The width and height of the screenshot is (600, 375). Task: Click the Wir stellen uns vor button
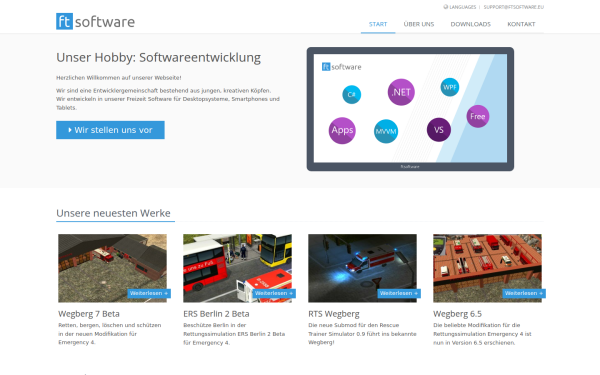pos(110,130)
